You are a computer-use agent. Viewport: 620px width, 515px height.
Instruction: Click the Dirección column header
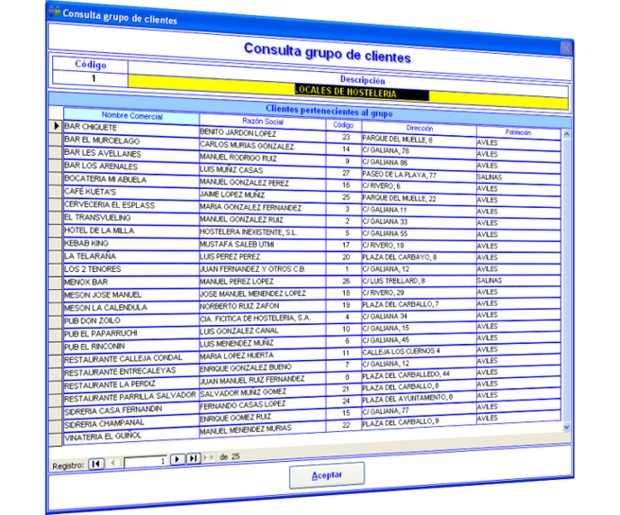pyautogui.click(x=420, y=128)
